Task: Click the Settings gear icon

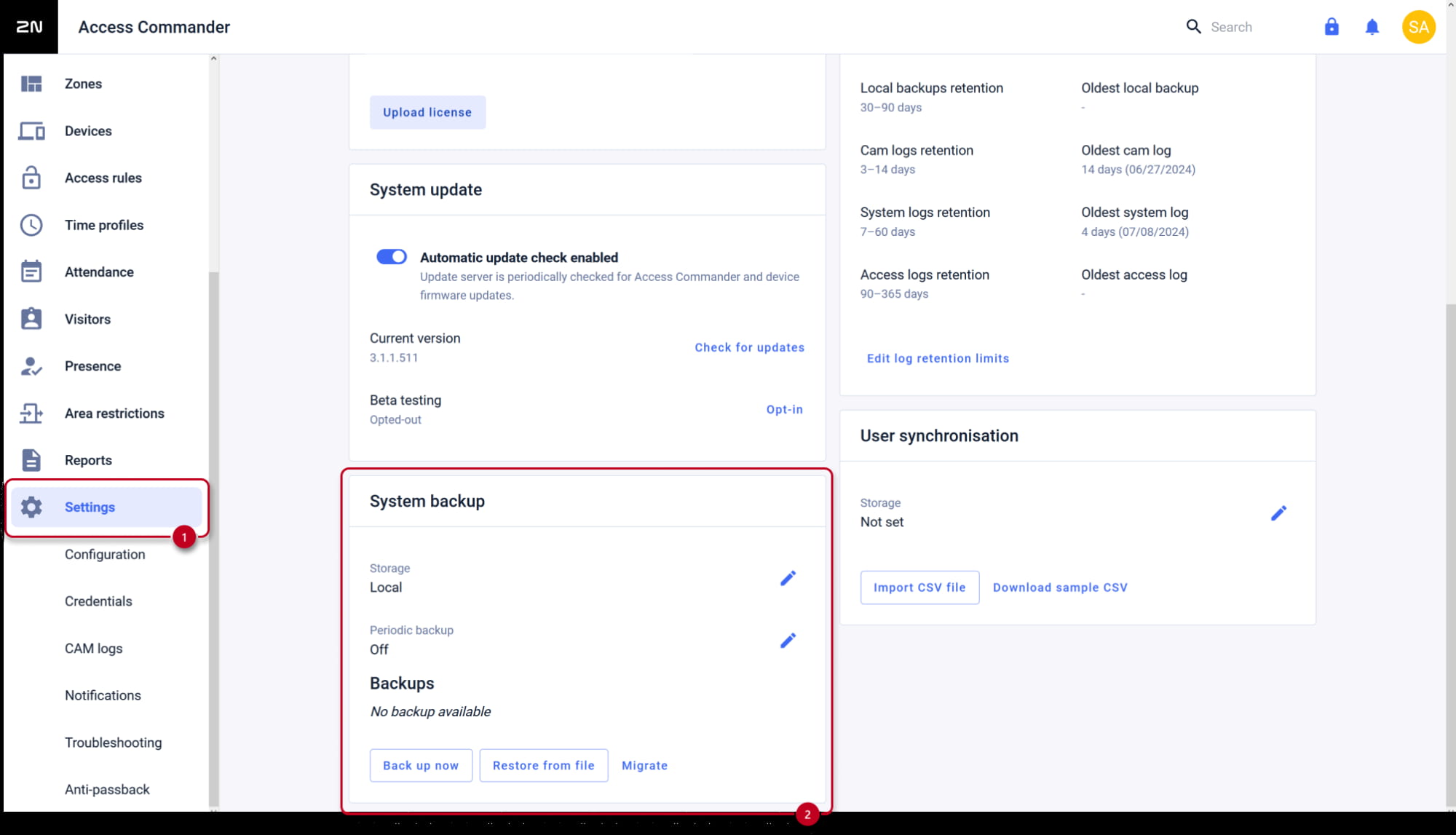Action: 31,507
